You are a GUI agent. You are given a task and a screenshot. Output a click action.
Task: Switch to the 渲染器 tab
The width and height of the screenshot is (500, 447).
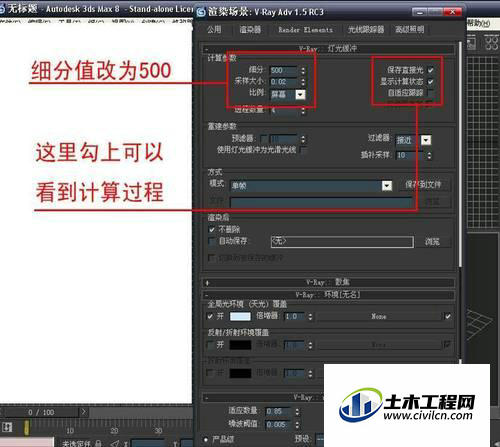pos(250,29)
